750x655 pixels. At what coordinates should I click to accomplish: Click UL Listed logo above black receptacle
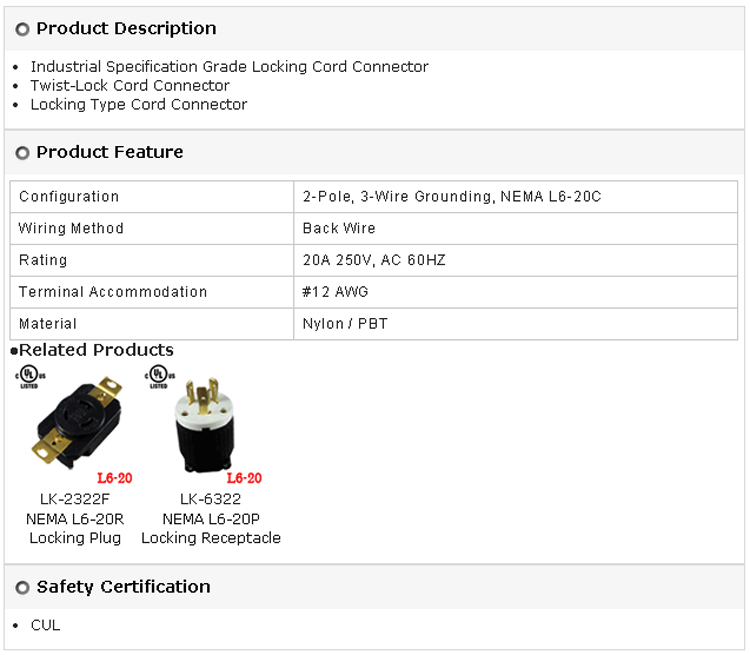pyautogui.click(x=26, y=377)
